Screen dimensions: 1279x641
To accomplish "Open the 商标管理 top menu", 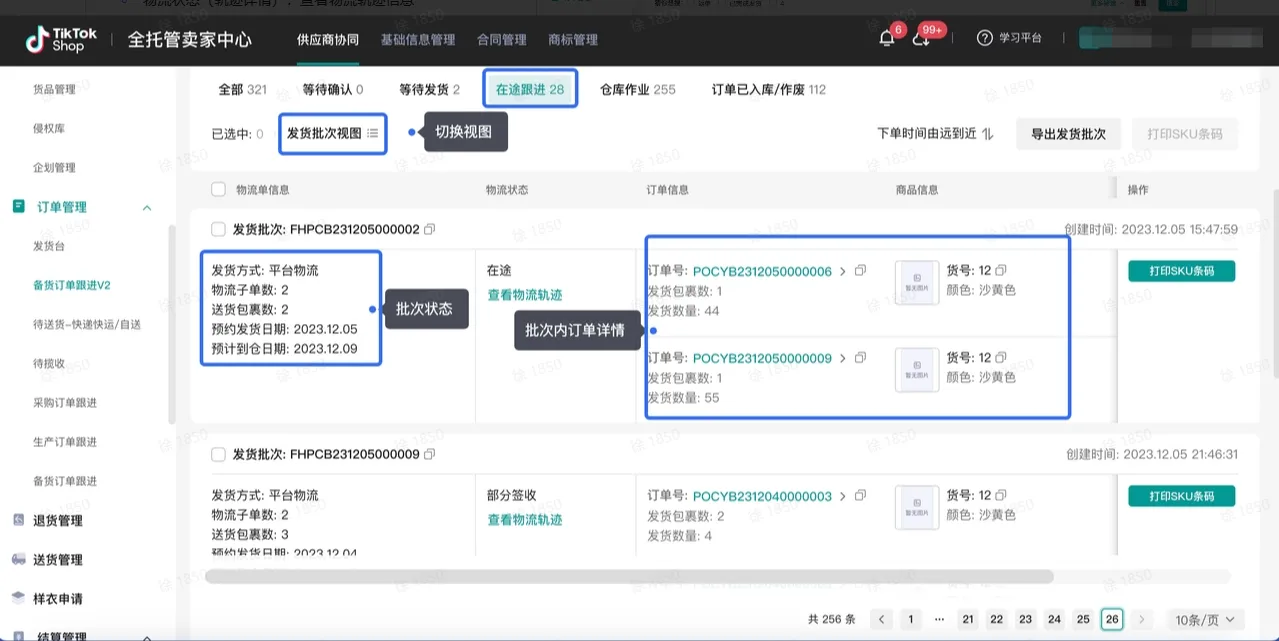I will tap(573, 40).
